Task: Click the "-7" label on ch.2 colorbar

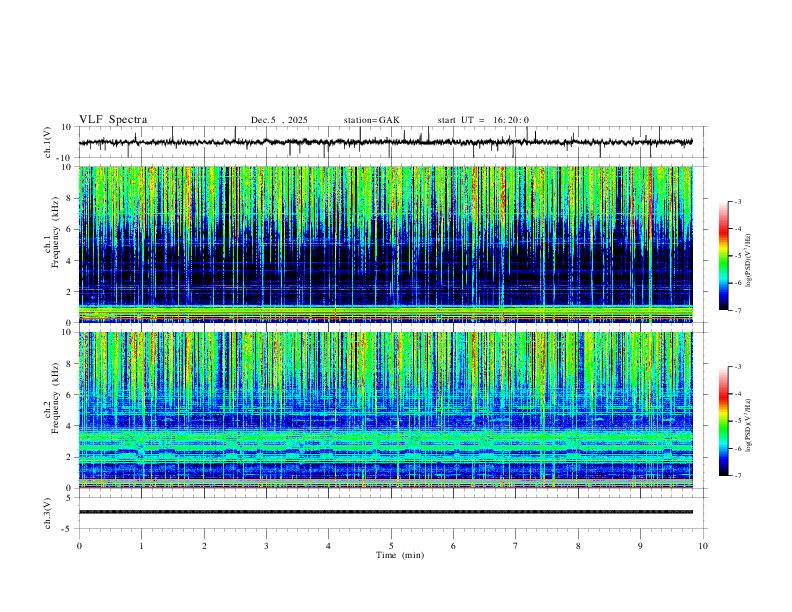Action: (737, 475)
